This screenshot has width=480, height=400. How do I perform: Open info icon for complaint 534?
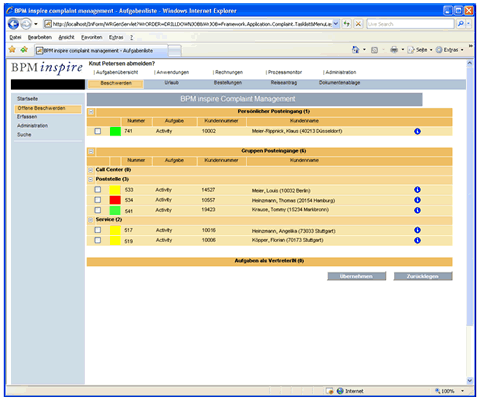pos(417,200)
